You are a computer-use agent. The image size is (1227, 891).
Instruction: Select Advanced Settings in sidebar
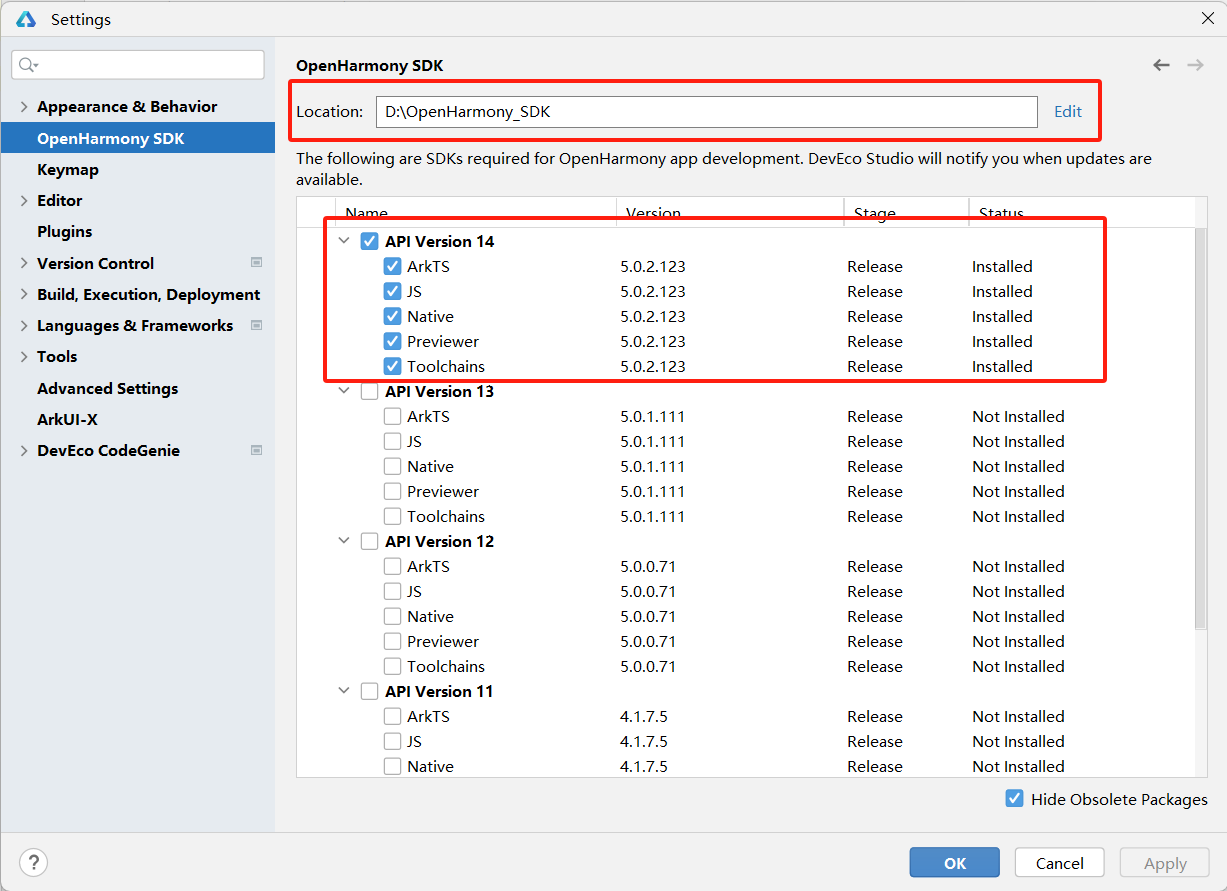pyautogui.click(x=107, y=388)
